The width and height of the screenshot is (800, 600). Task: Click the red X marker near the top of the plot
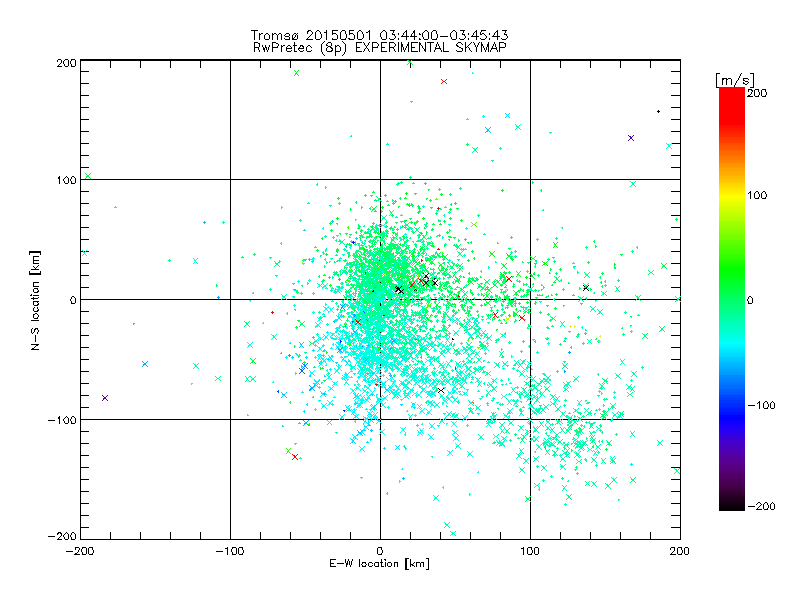coord(444,82)
